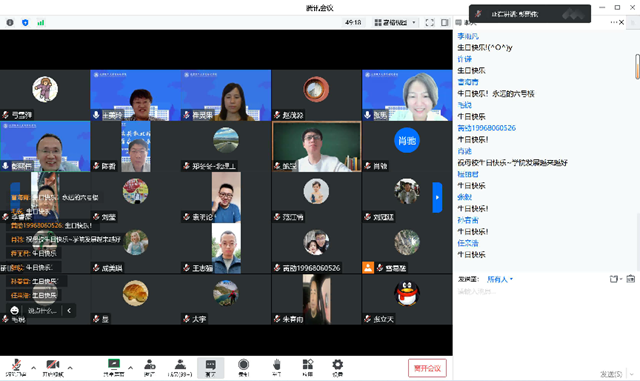Open the chat panel more options menu
The width and height of the screenshot is (640, 381).
pyautogui.click(x=614, y=22)
